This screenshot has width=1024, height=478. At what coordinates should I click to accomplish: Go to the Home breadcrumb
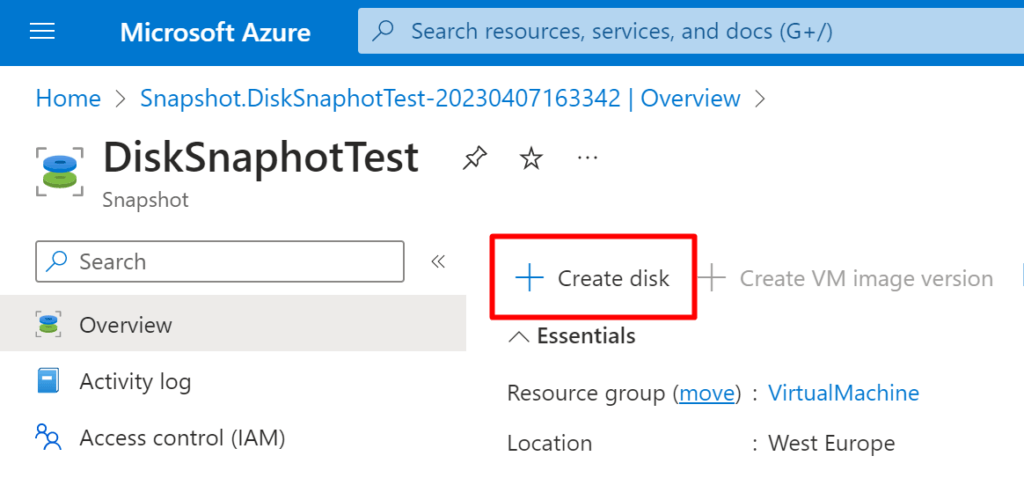coord(68,98)
